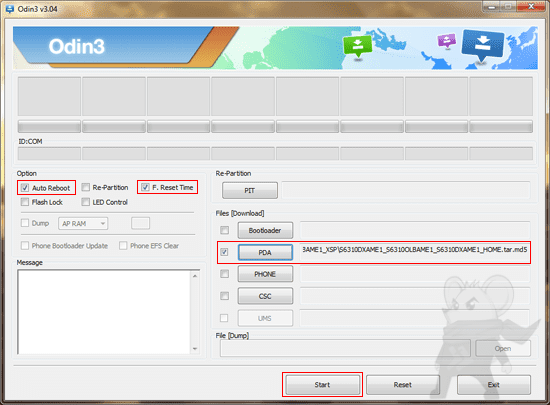Tick the LED Control checkbox
Image resolution: width=550 pixels, height=405 pixels.
[86, 202]
